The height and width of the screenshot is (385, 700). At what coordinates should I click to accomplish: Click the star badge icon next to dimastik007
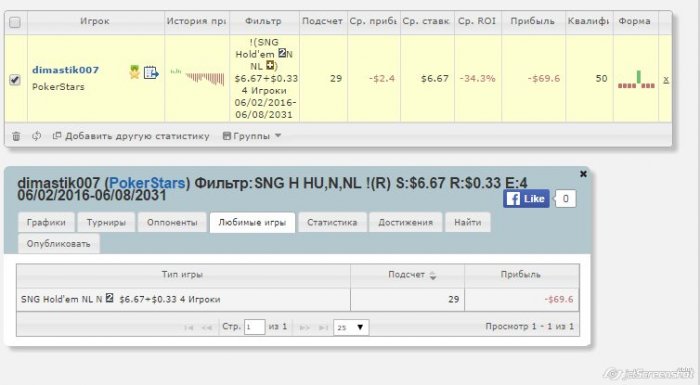tap(134, 71)
